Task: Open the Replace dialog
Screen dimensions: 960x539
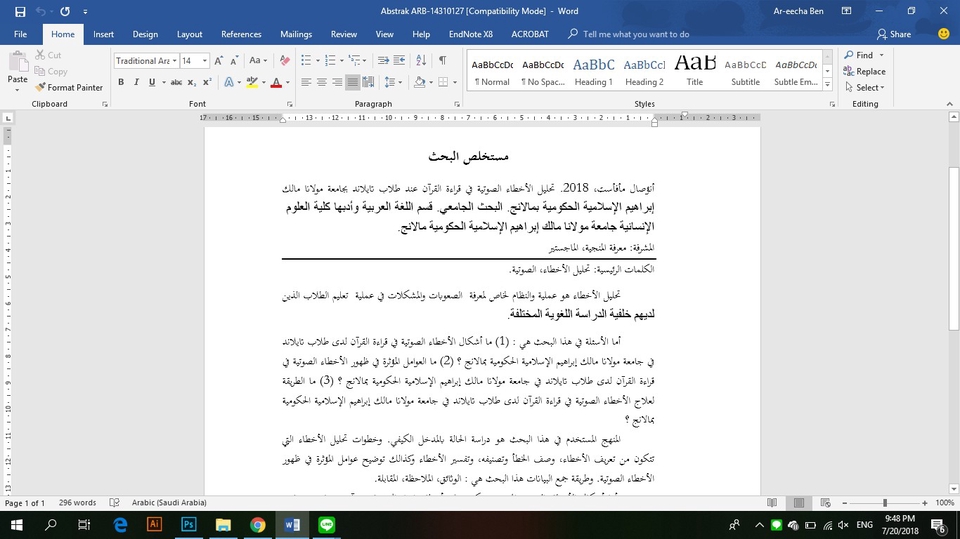Action: pos(864,72)
